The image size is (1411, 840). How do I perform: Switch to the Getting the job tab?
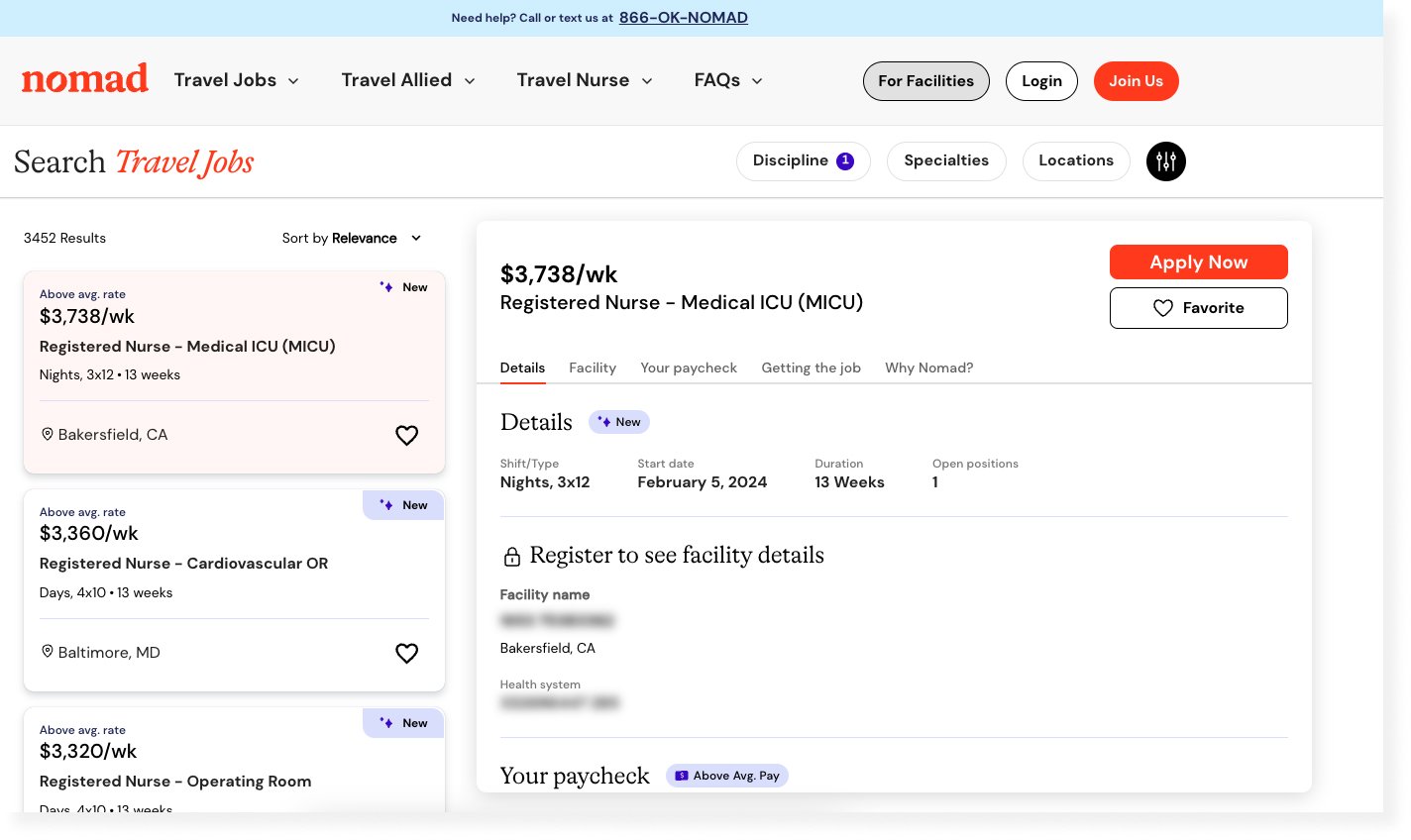tap(811, 367)
